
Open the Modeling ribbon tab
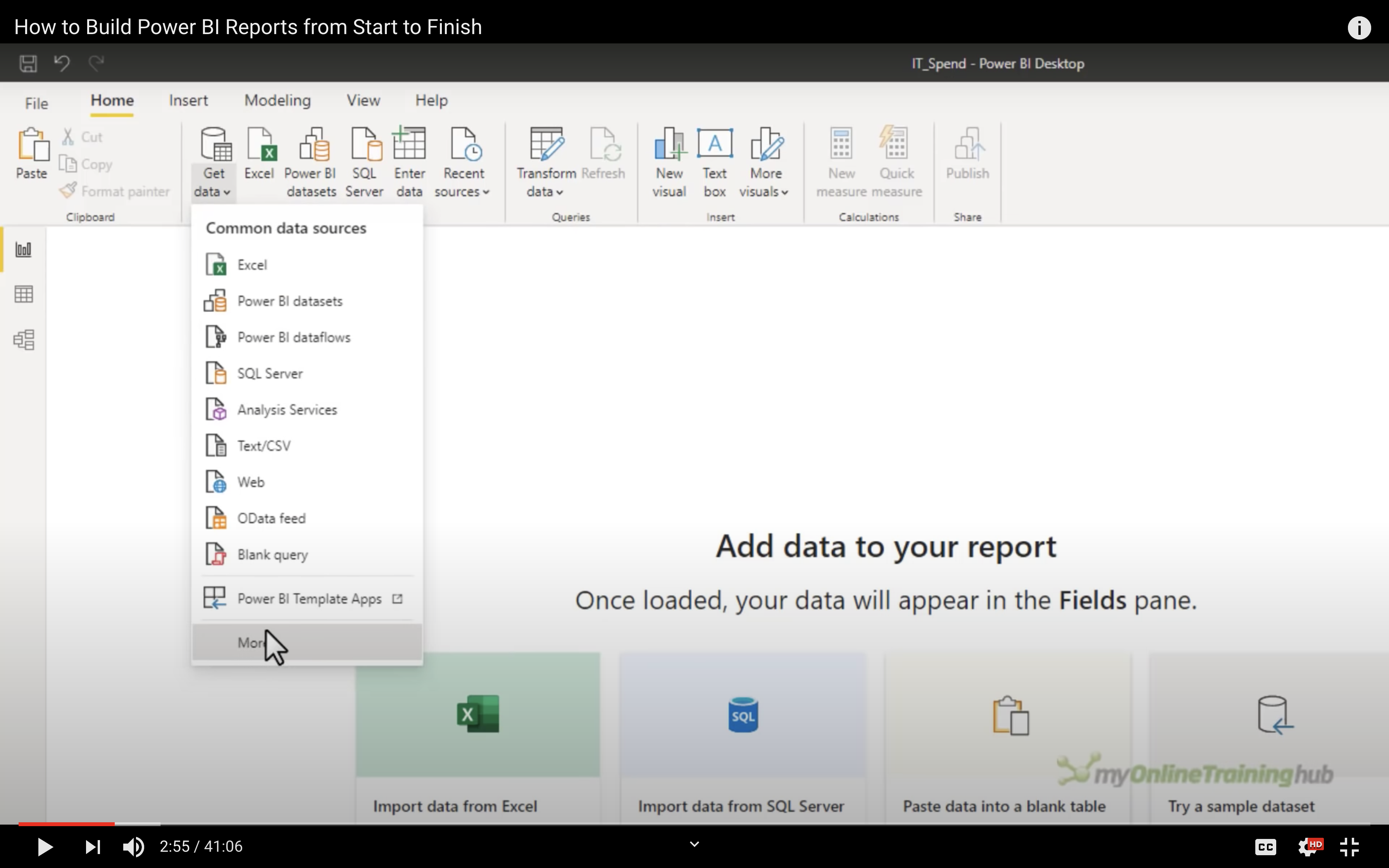[277, 100]
